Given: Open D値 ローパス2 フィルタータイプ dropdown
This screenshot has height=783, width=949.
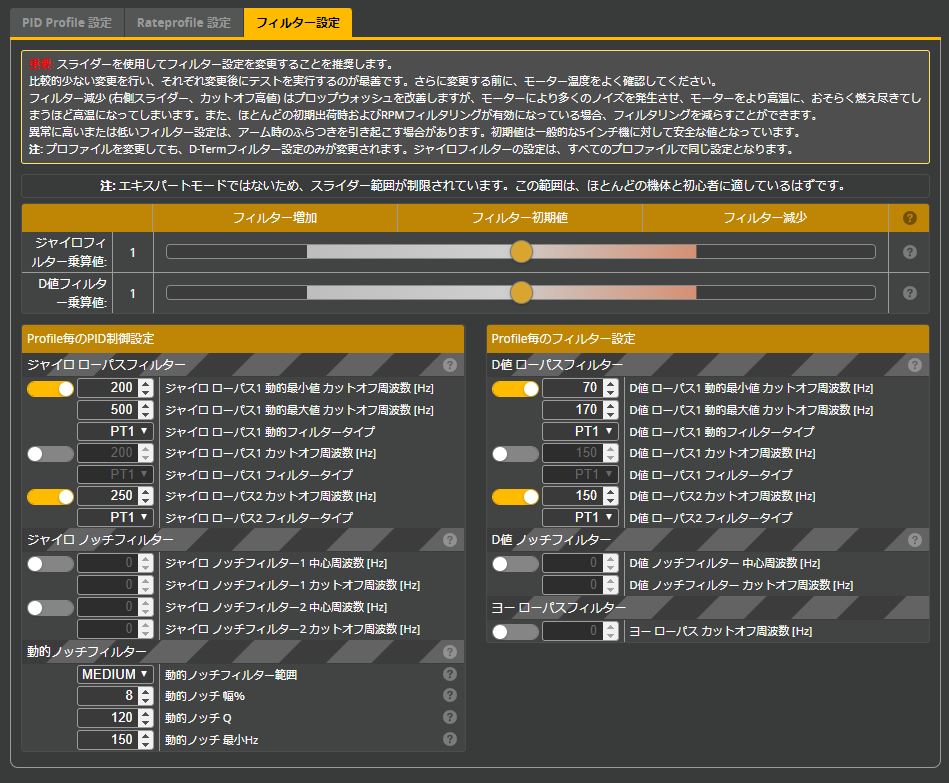Looking at the screenshot, I should click(x=580, y=517).
